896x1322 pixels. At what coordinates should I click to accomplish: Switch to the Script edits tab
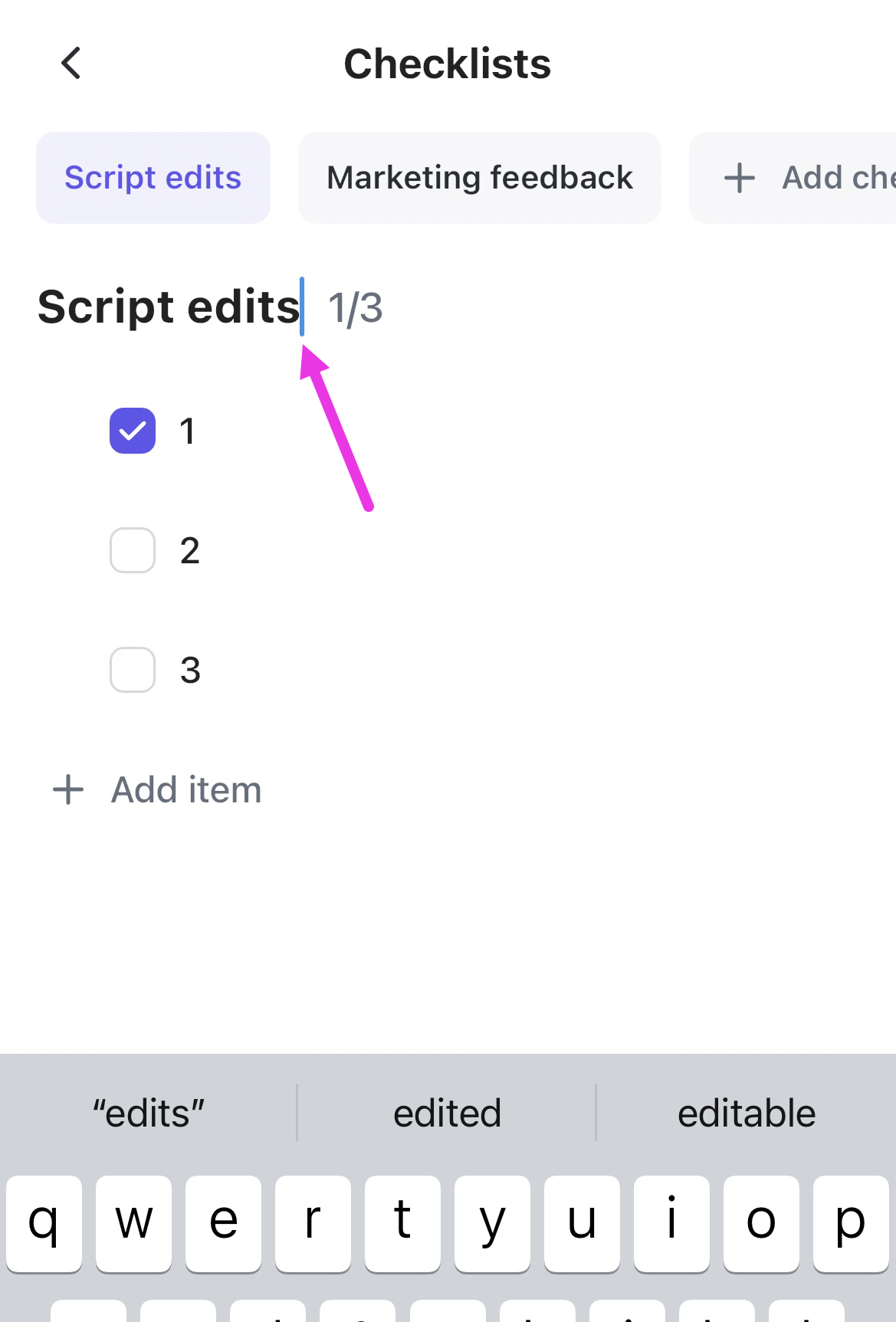(x=153, y=178)
